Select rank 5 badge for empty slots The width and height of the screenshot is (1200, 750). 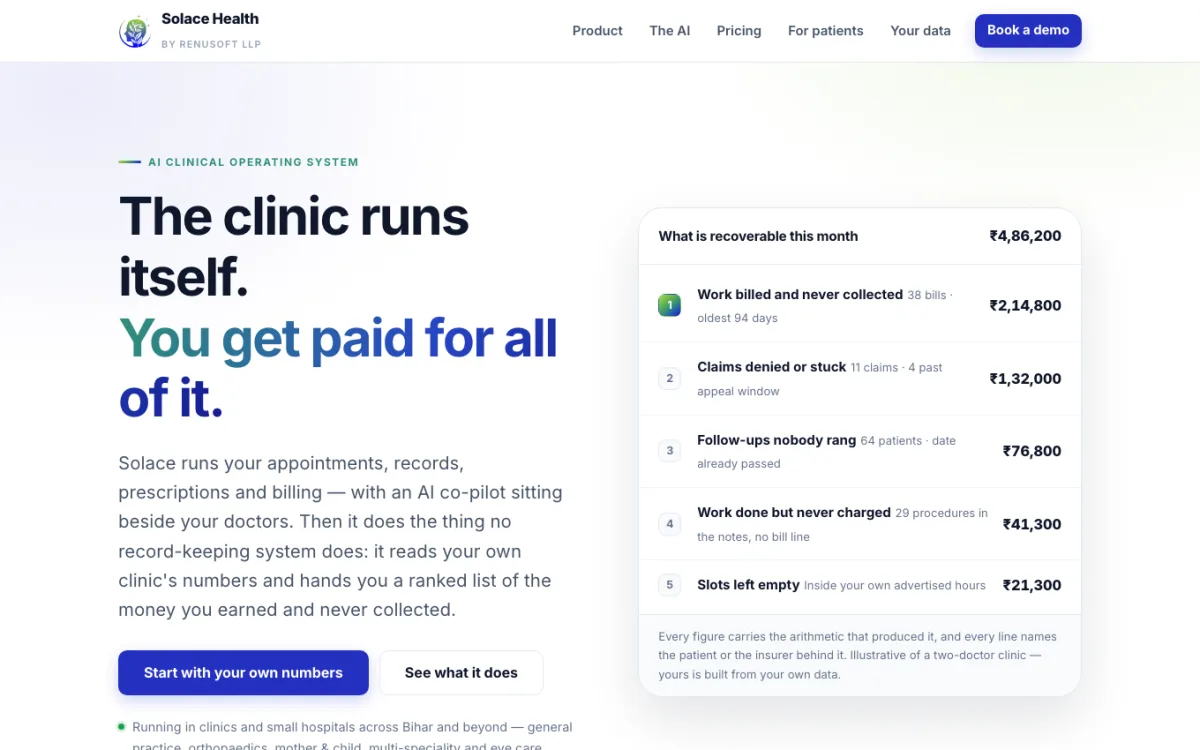(670, 585)
